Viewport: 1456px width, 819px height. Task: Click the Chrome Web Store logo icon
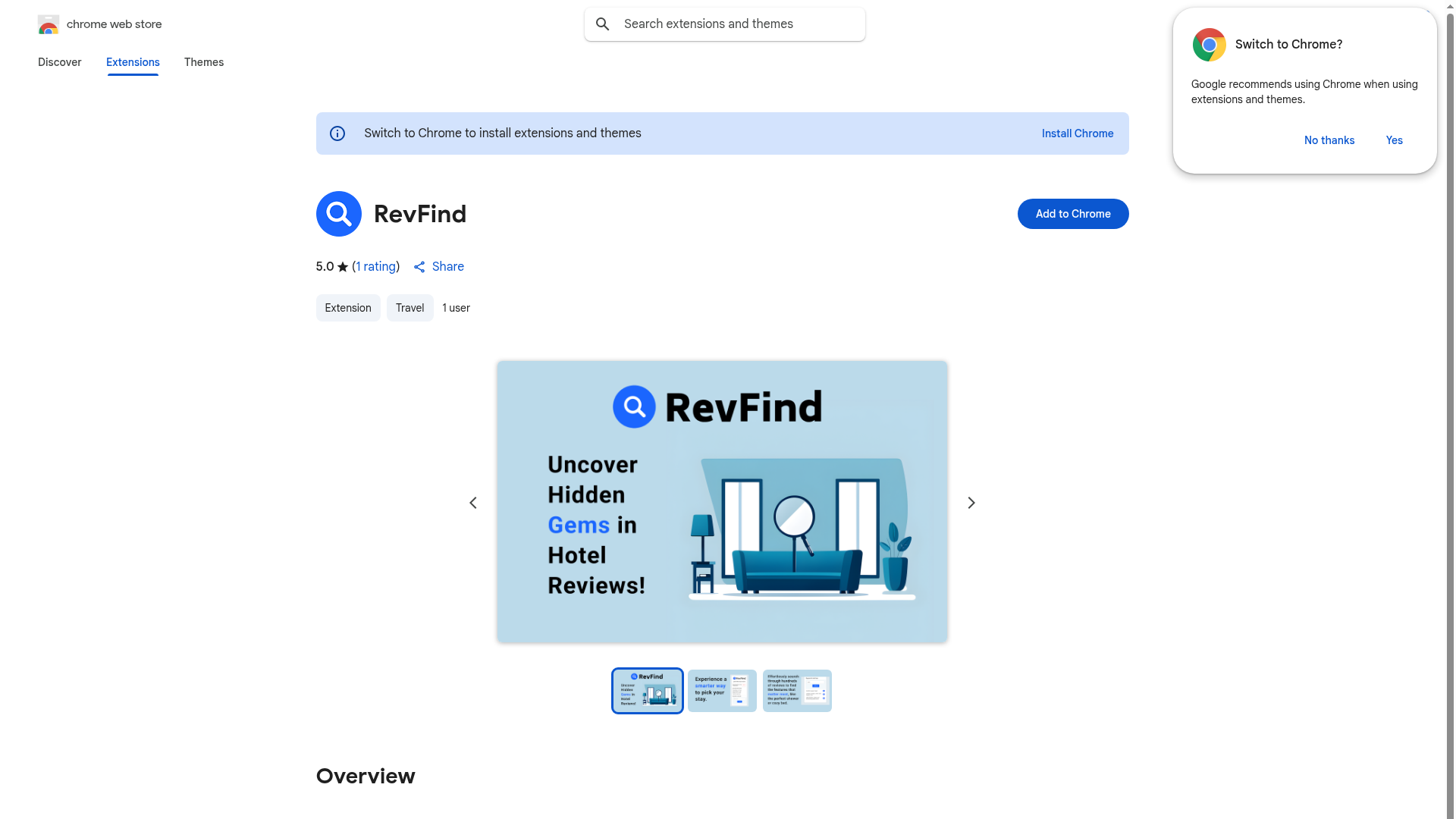49,24
